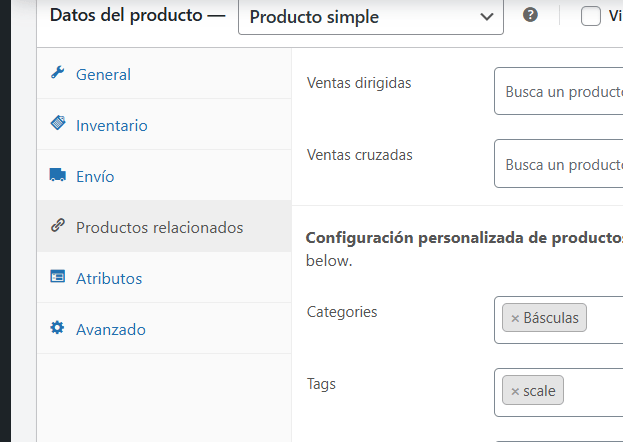Image resolution: width=623 pixels, height=442 pixels.
Task: Switch to the Inventario tab
Action: pos(111,125)
